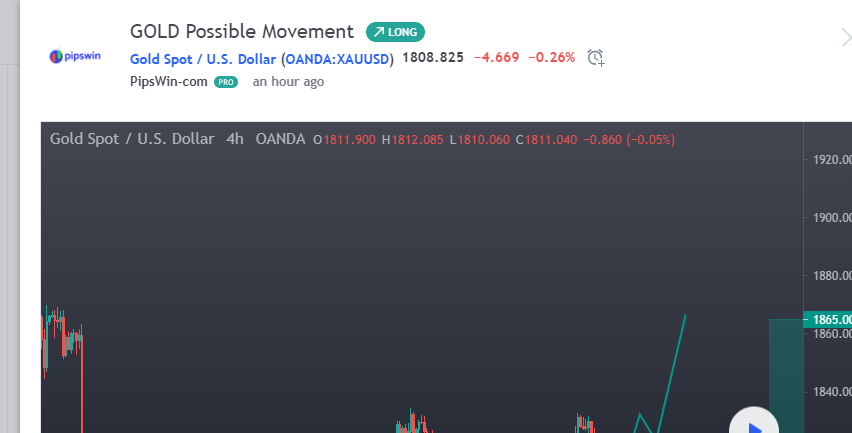Click the GOLD Possible Movement title
The height and width of the screenshot is (433, 852).
[242, 32]
